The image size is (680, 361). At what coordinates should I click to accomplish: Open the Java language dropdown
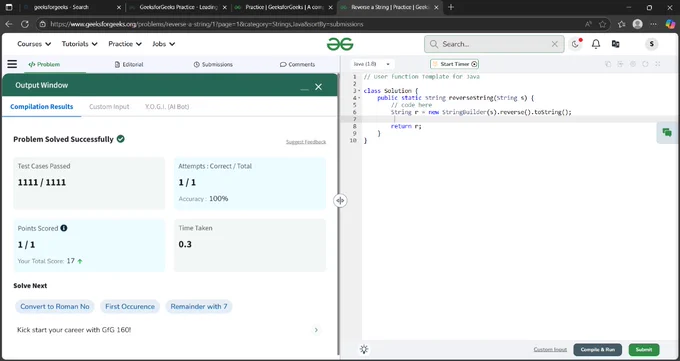pos(372,64)
